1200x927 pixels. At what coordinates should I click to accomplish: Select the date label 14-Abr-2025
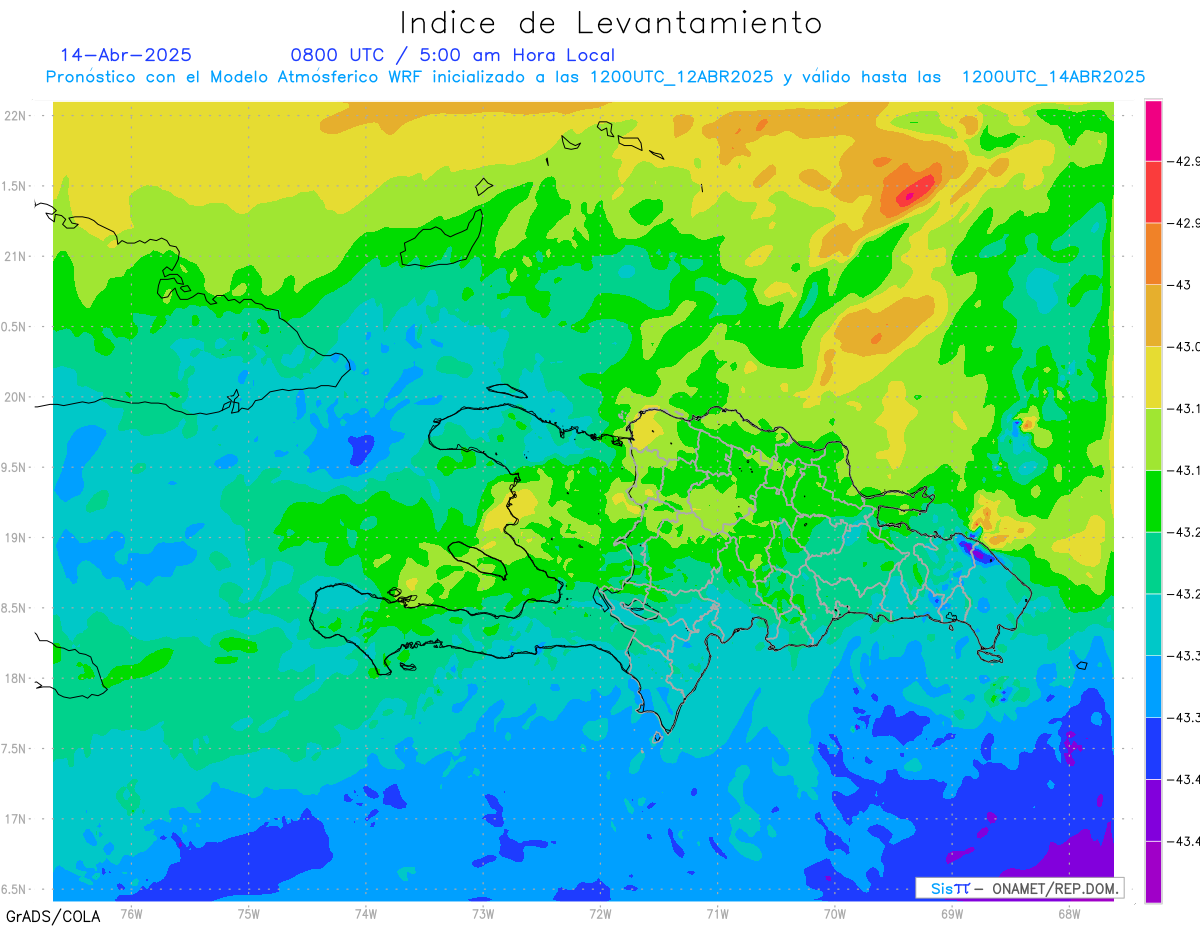pos(126,55)
